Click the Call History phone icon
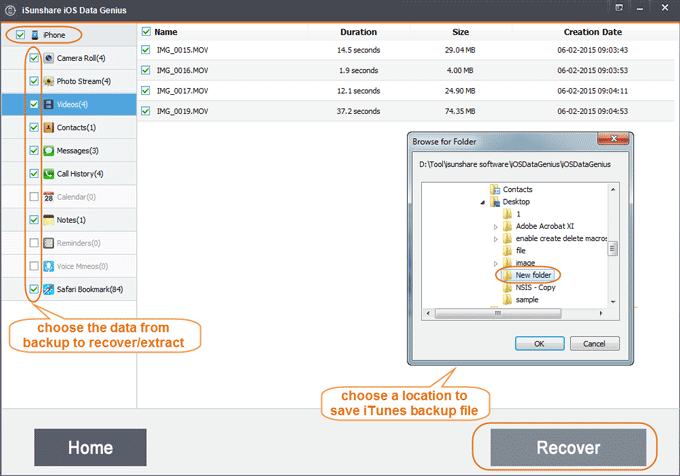The height and width of the screenshot is (476, 680). (49, 174)
